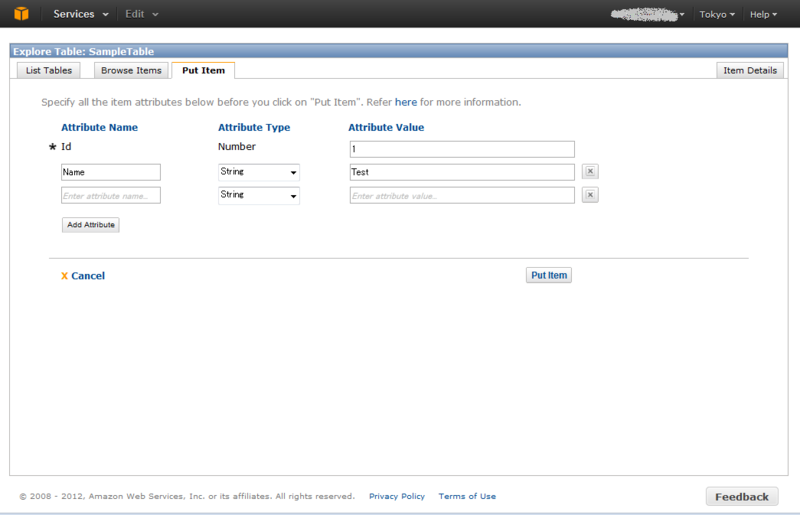The width and height of the screenshot is (800, 515).
Task: Click the empty 'Enter attribute value' field
Action: [462, 195]
